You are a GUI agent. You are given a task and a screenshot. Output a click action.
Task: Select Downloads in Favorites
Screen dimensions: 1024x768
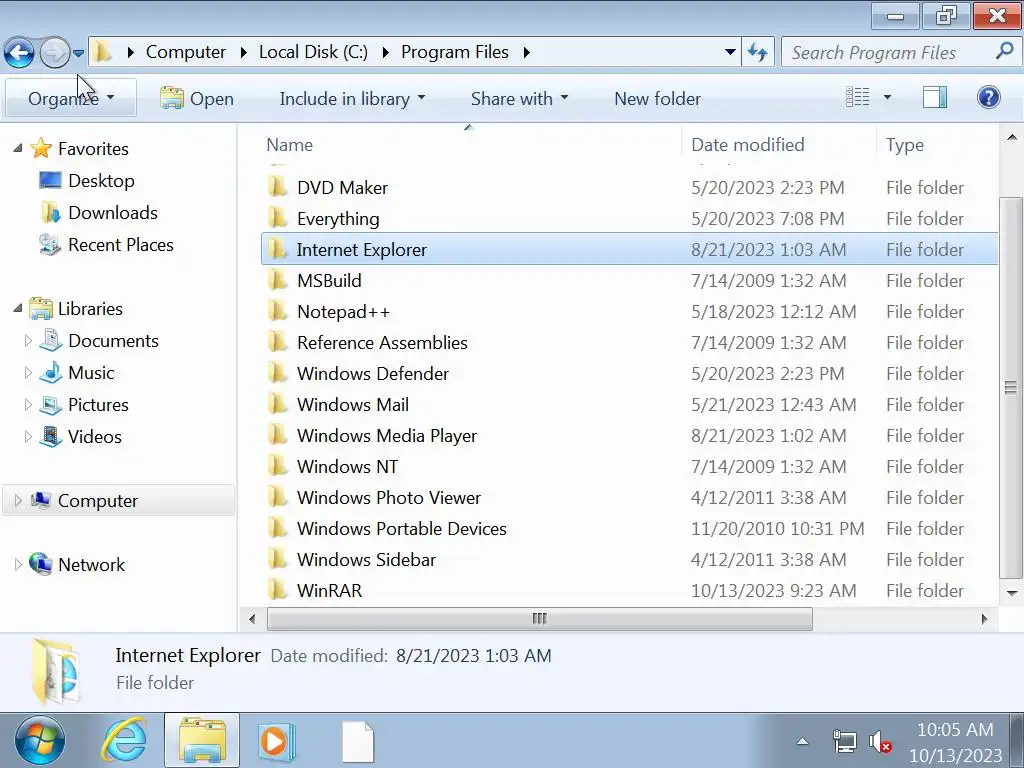click(x=112, y=213)
